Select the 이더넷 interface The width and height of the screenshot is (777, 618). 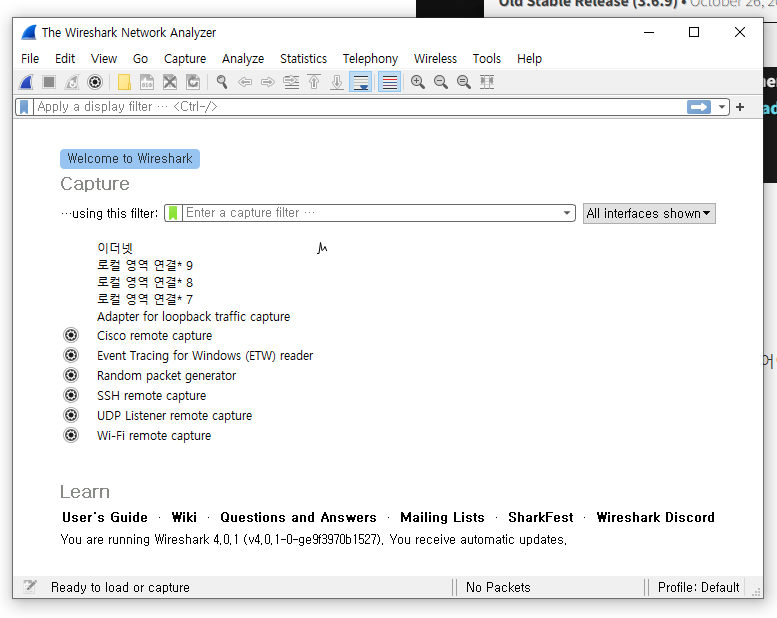tap(115, 247)
